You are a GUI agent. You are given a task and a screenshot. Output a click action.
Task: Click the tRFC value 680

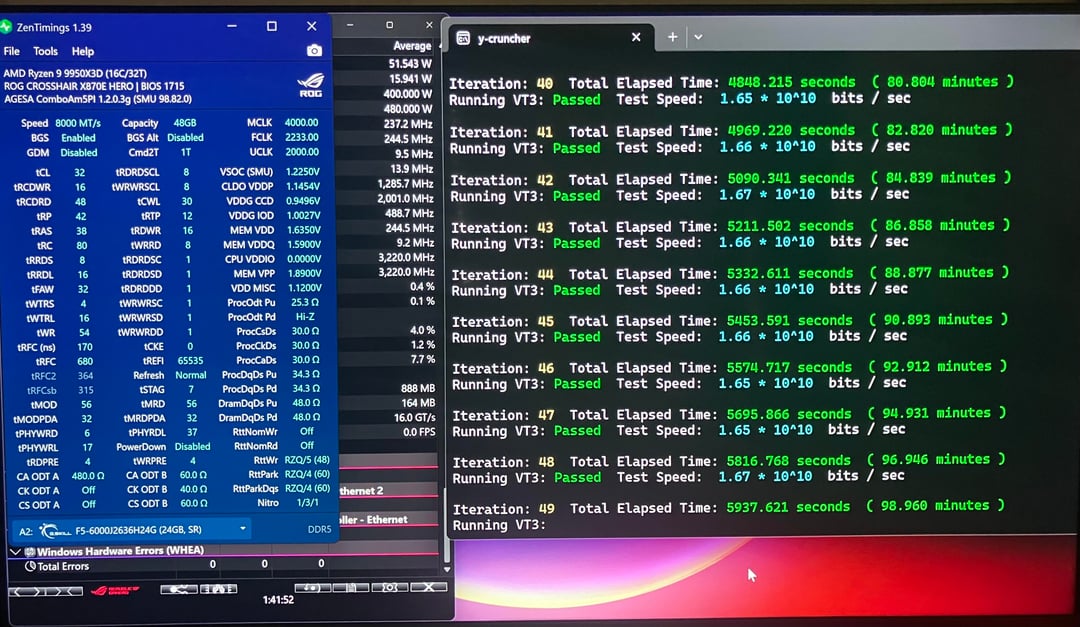tap(85, 362)
